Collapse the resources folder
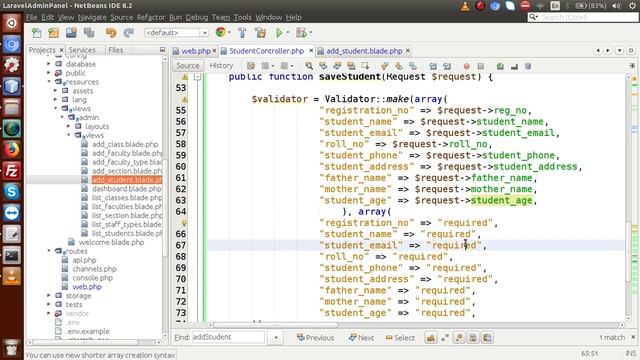 click(49, 82)
